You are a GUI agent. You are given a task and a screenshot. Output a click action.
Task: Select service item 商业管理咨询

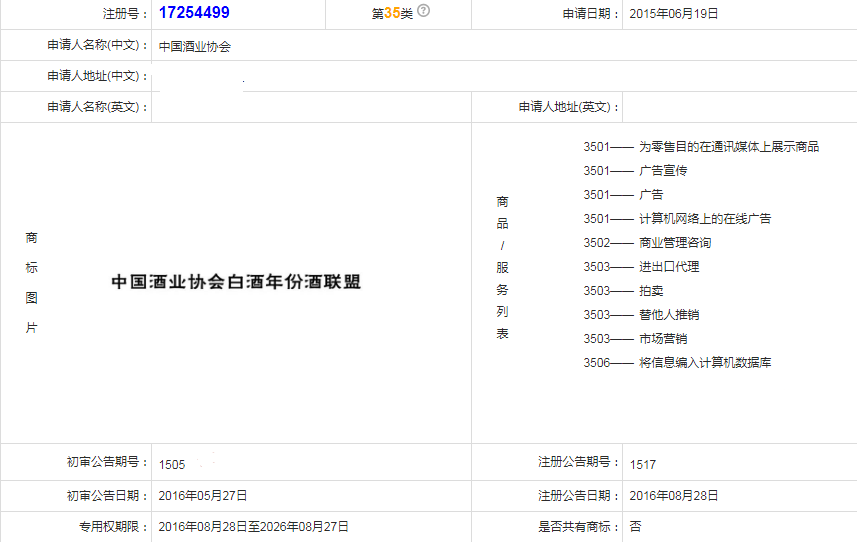click(x=675, y=243)
